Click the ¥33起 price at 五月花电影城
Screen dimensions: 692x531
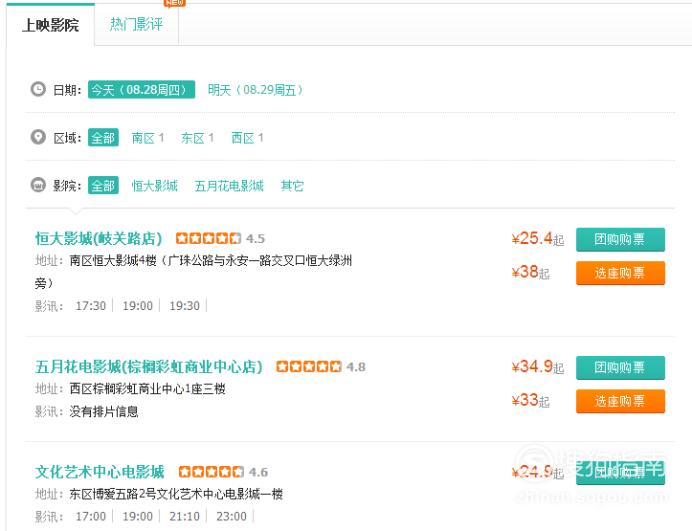(x=530, y=400)
